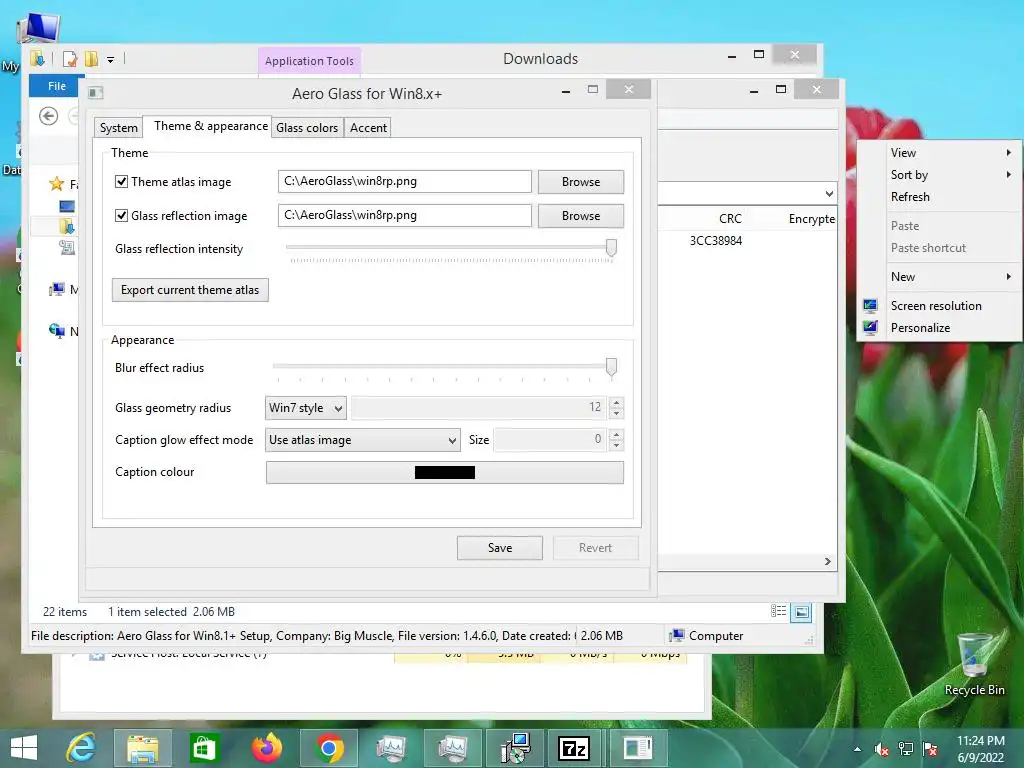The height and width of the screenshot is (768, 1024).
Task: Open the Windows Store taskbar icon
Action: tap(204, 748)
